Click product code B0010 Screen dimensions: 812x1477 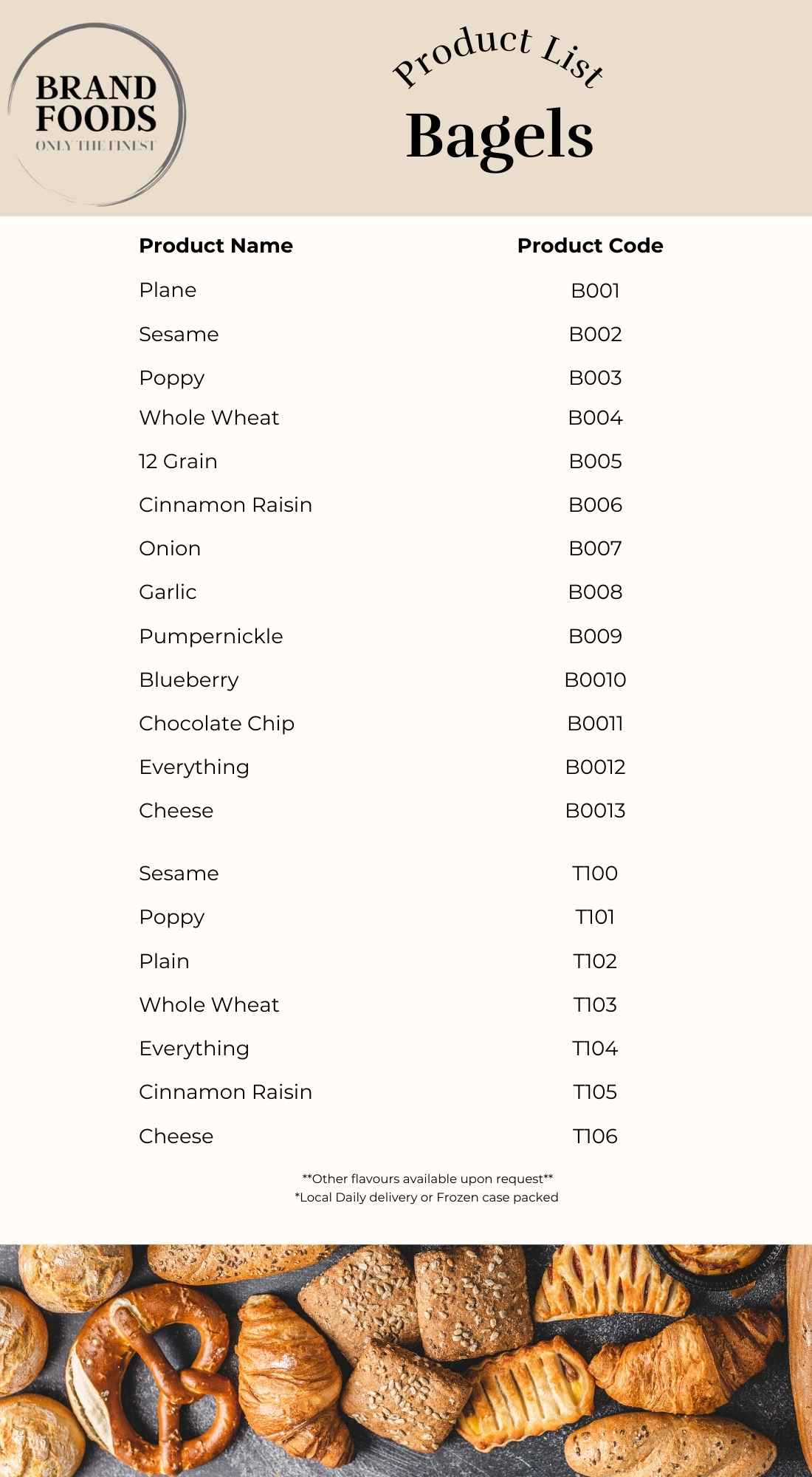(595, 680)
